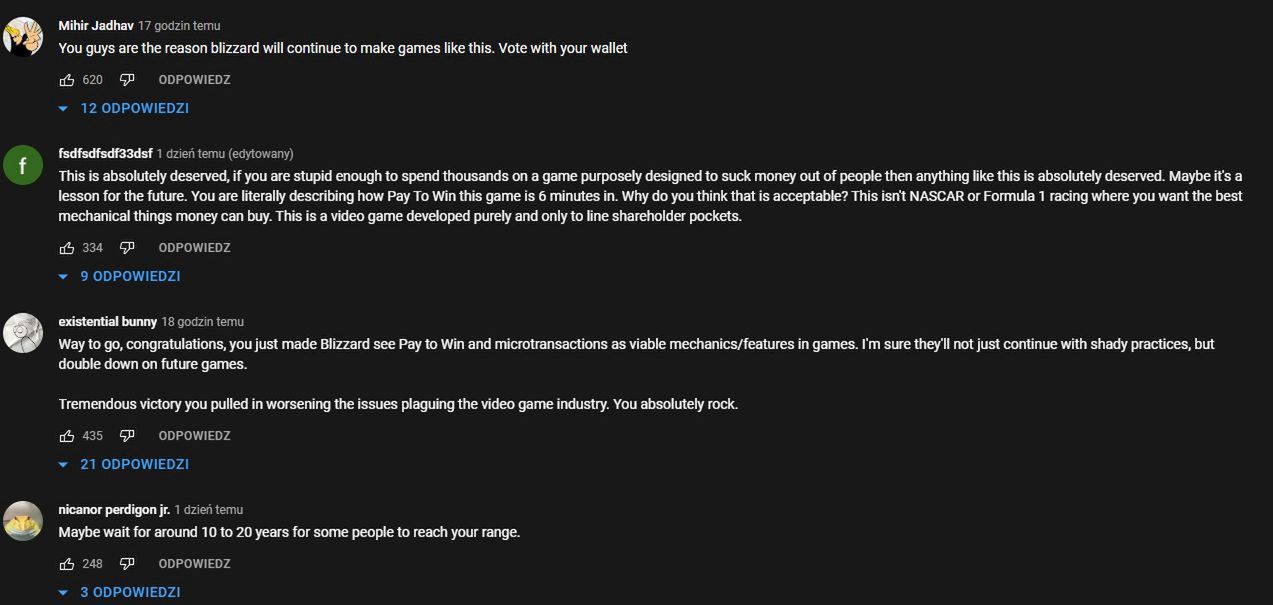Click nicanor perdigon jr.'s profile avatar
The height and width of the screenshot is (605, 1273).
22,520
